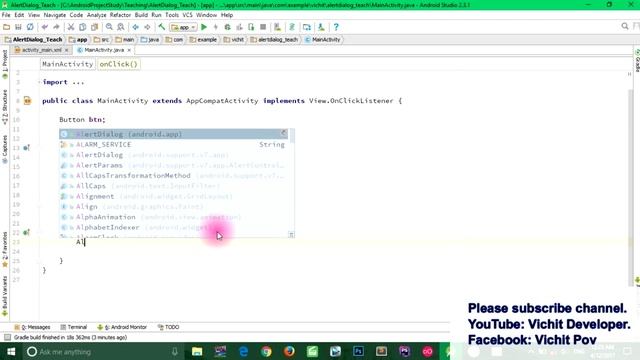Click the navigate Back arrow icon

click(x=136, y=27)
